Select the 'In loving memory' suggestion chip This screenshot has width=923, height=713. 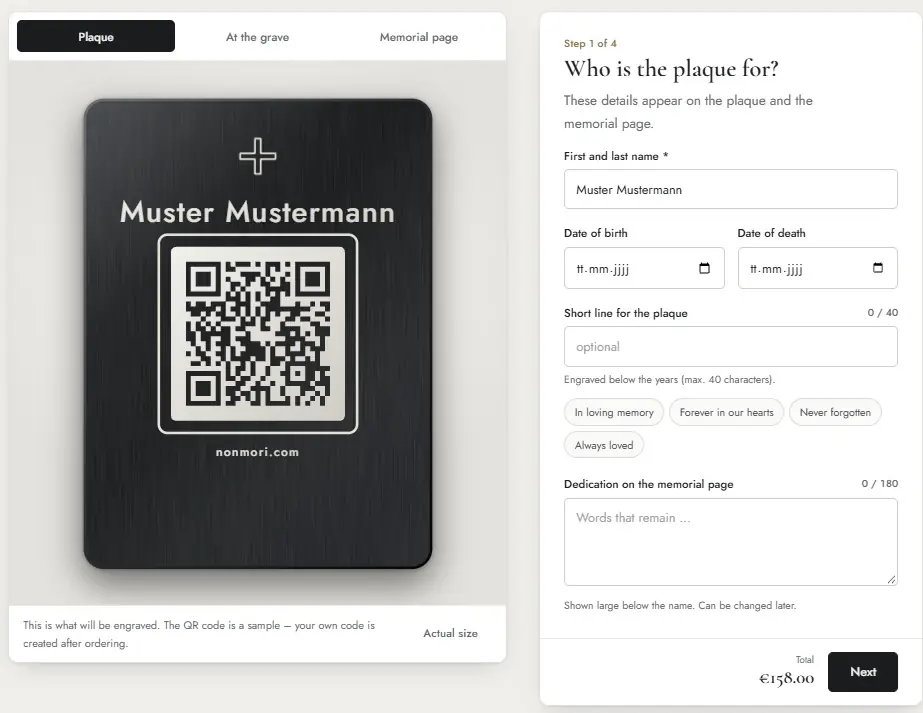click(x=614, y=412)
